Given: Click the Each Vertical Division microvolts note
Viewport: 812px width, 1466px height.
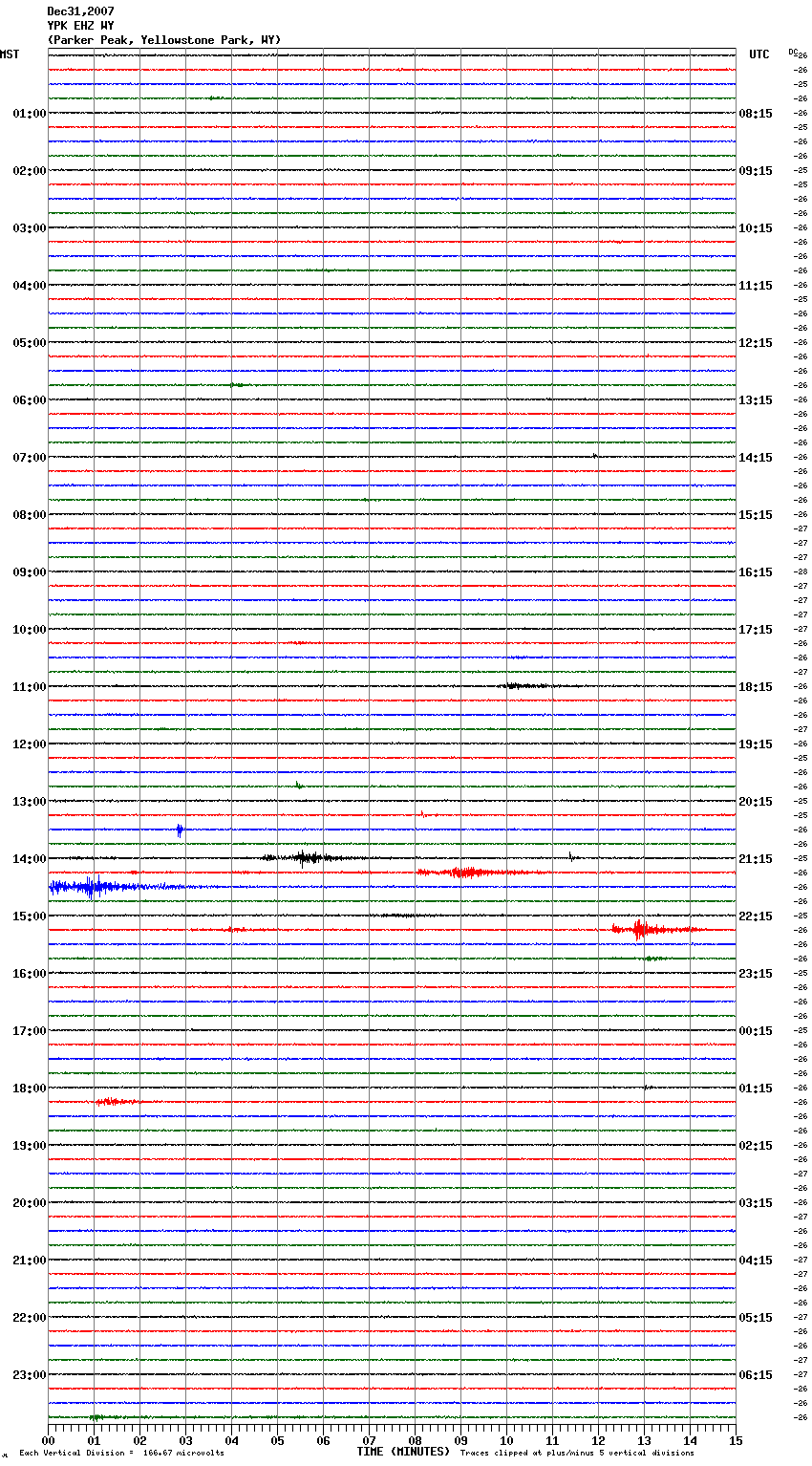Looking at the screenshot, I should coord(121,1454).
